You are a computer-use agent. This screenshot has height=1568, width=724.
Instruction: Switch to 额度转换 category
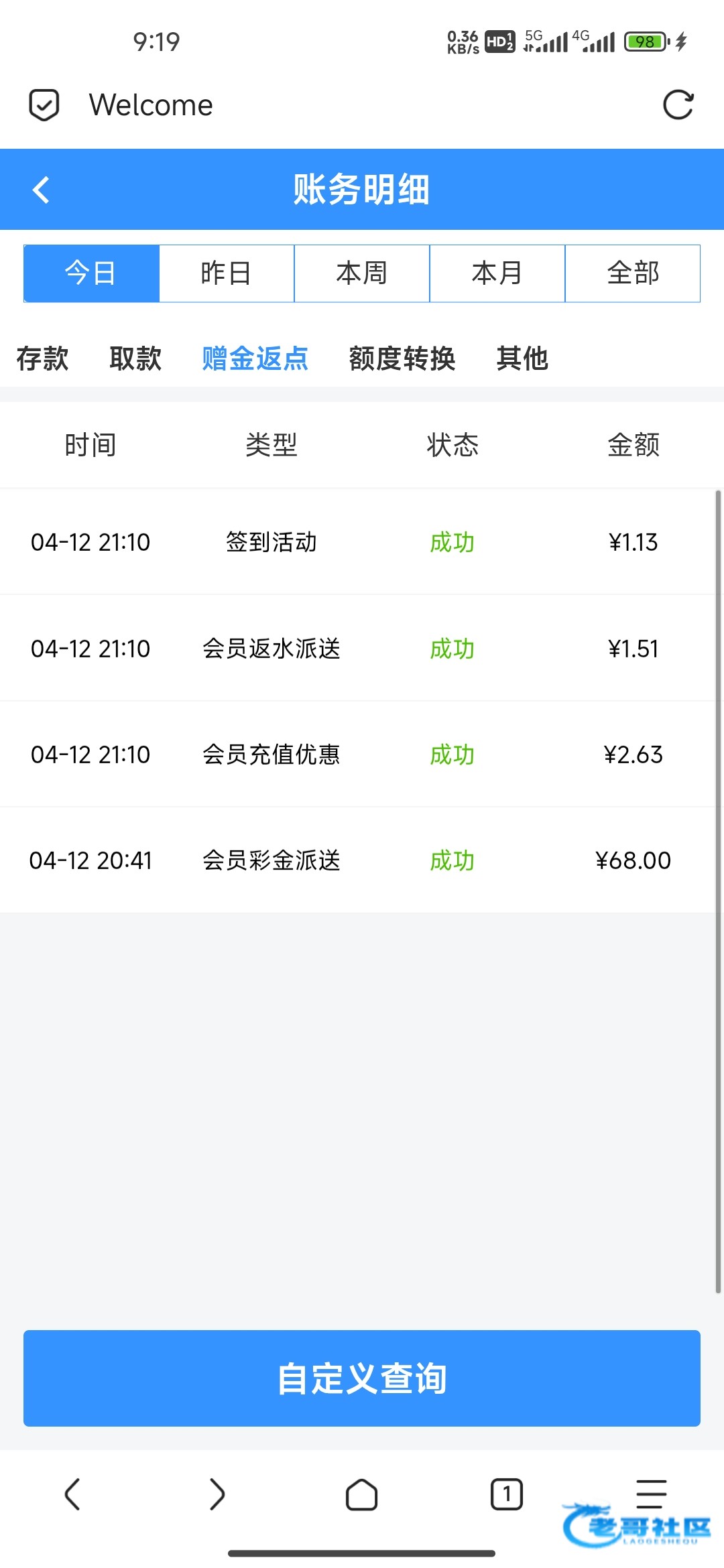click(402, 358)
